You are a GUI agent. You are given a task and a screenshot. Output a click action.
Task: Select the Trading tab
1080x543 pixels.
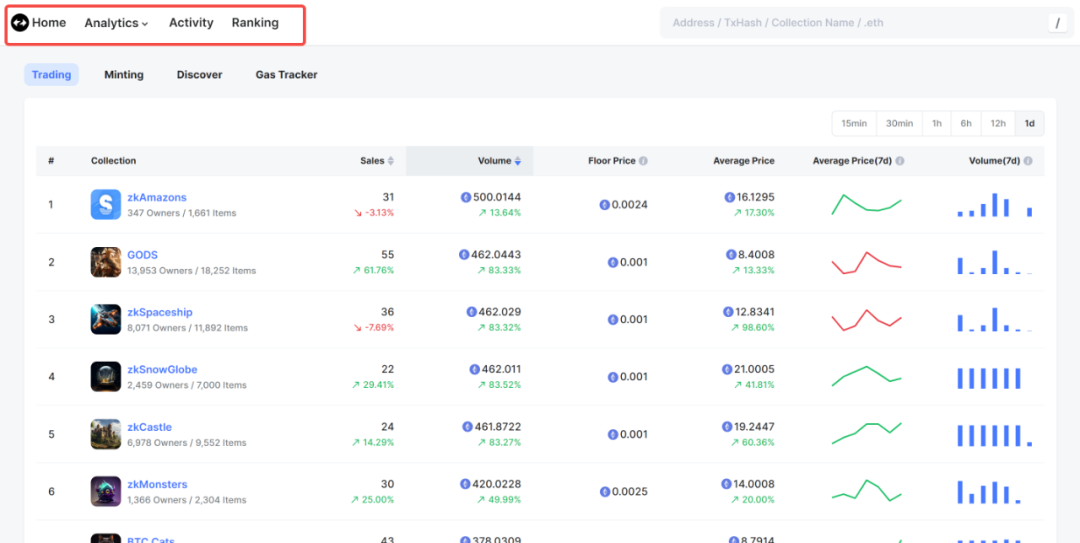tap(52, 74)
